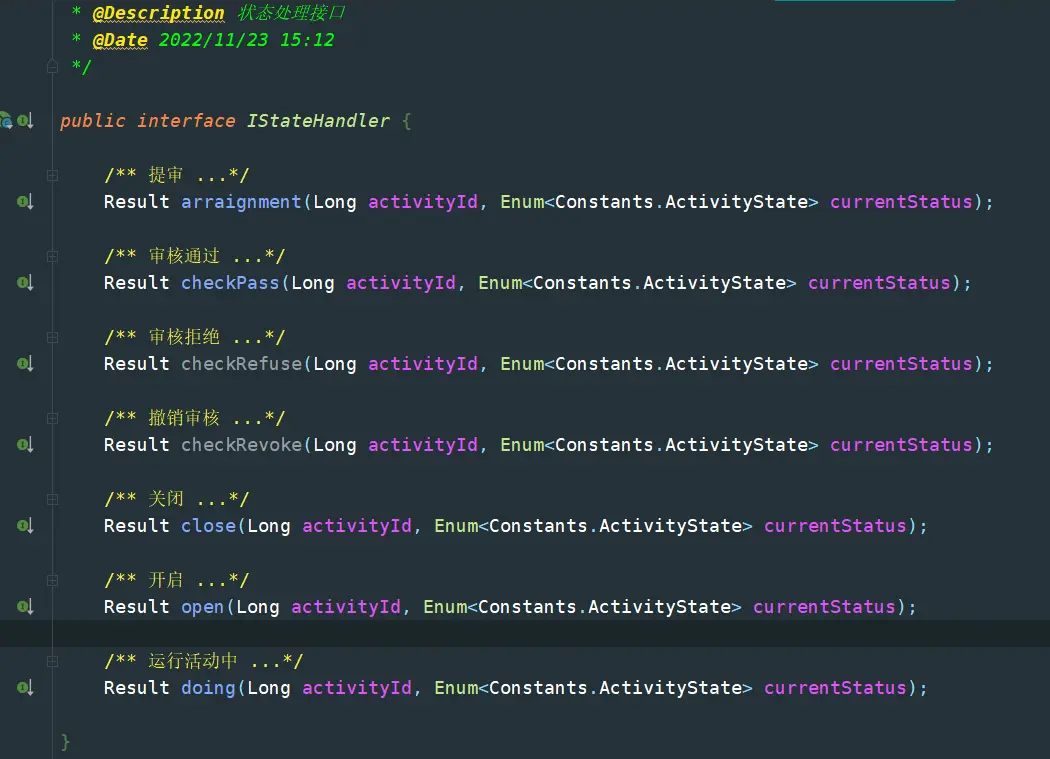Expand the folded 审核通过 comment block
The image size is (1050, 759).
pyautogui.click(x=52, y=257)
